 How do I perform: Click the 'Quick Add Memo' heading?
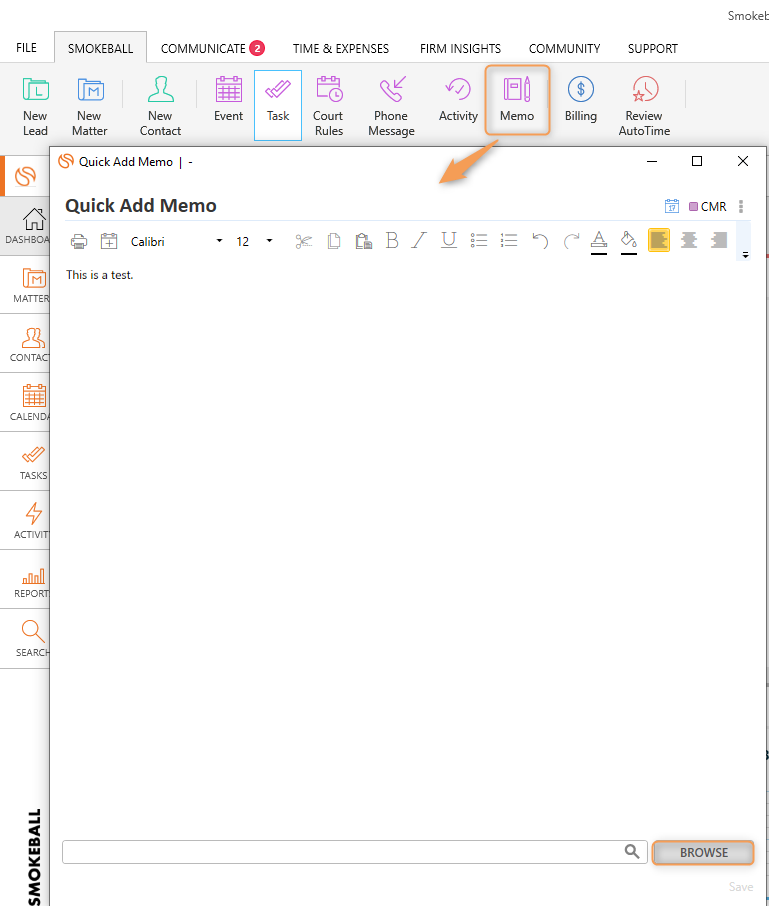[x=140, y=206]
